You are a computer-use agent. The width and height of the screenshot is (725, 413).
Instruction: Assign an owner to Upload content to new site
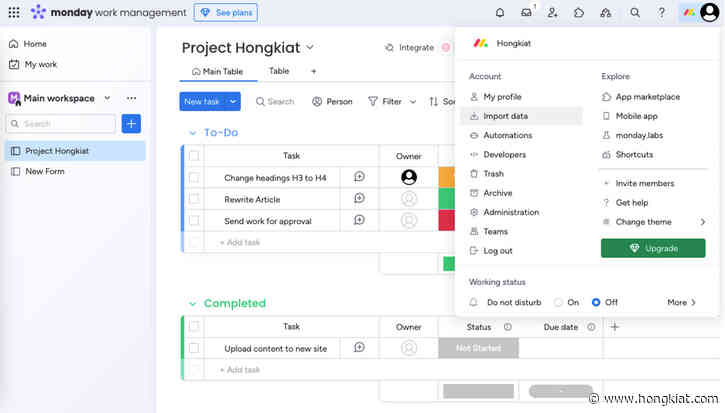coord(409,348)
